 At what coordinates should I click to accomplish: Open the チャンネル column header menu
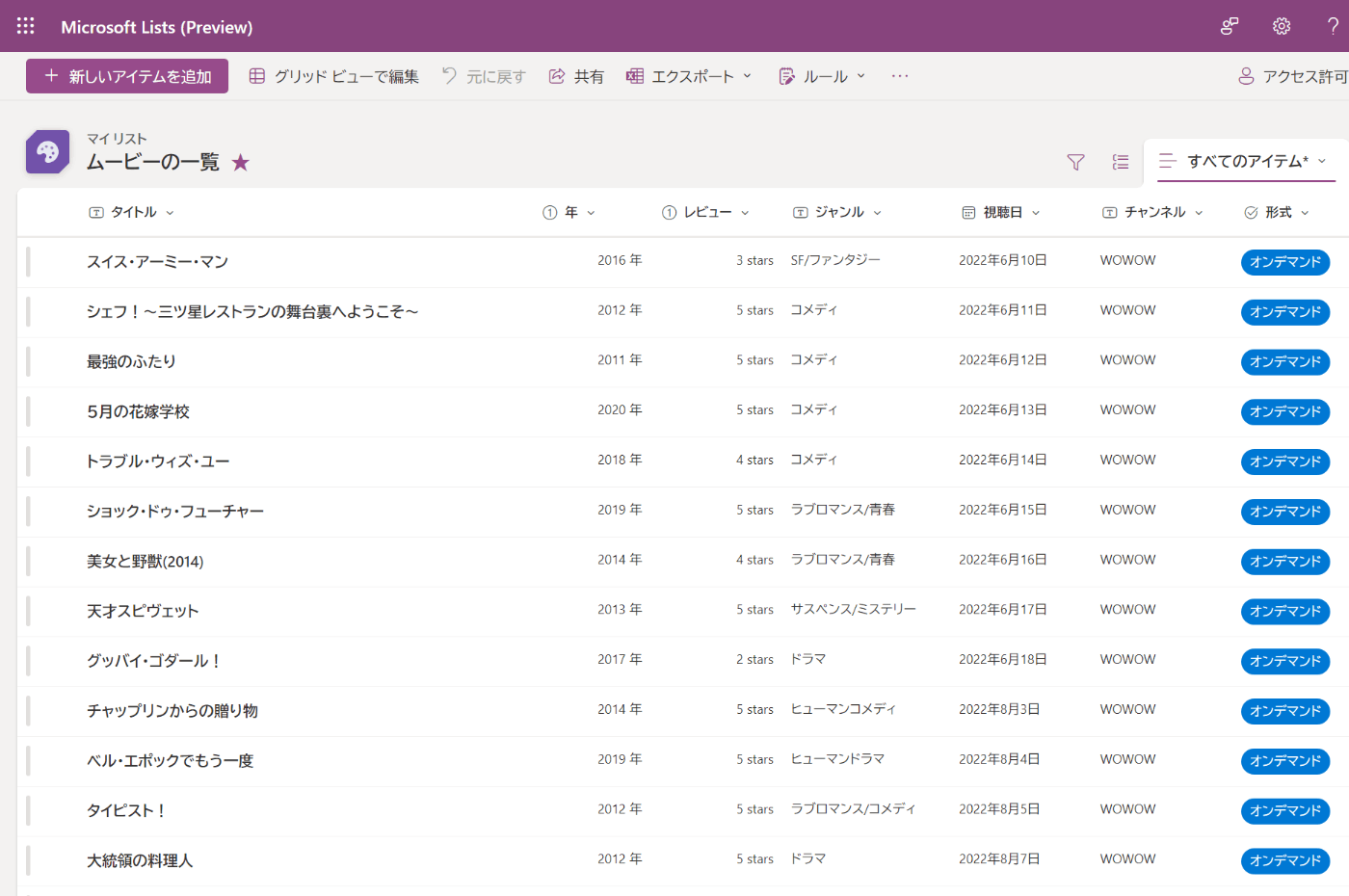pos(1153,212)
